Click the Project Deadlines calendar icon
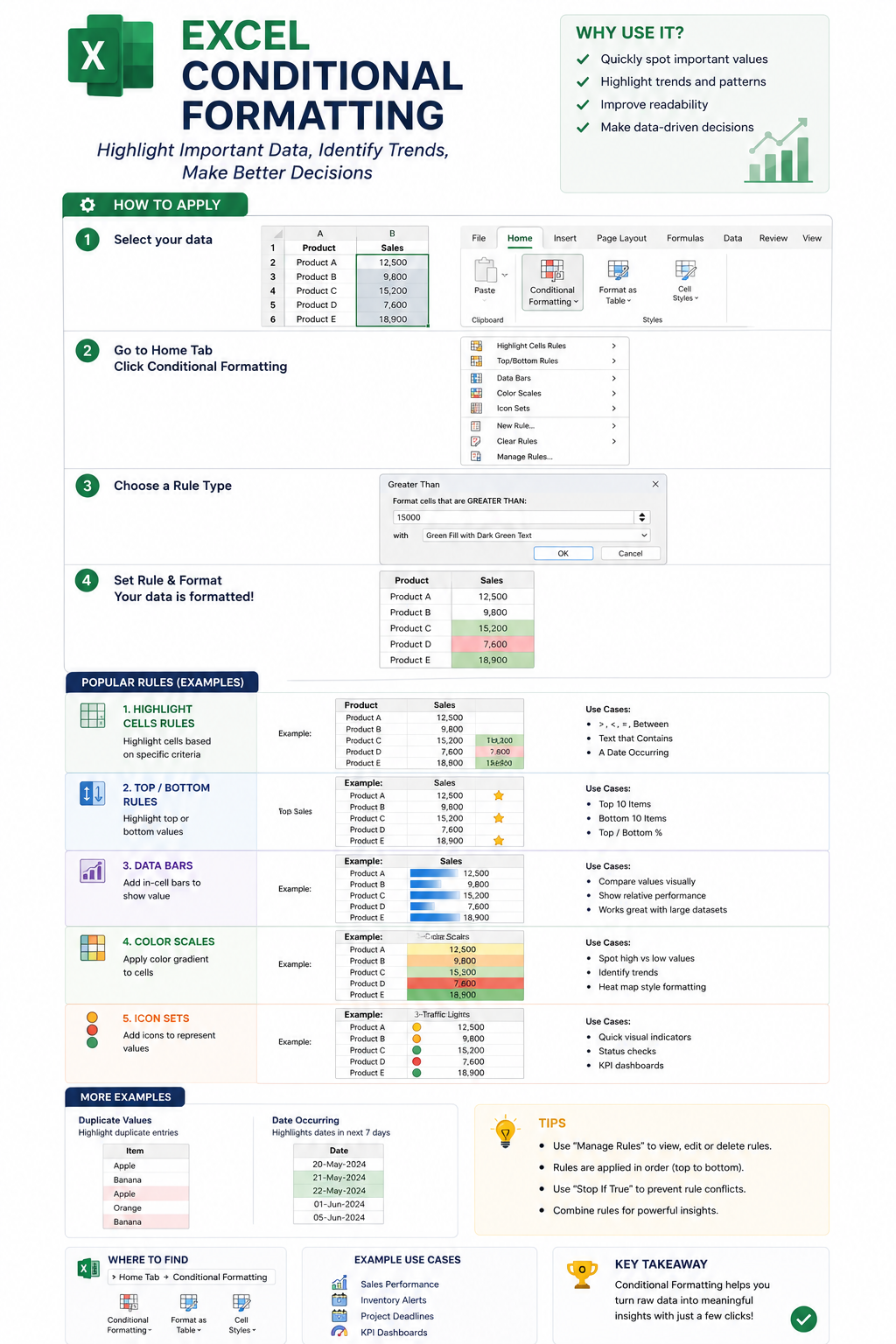The width and height of the screenshot is (896, 1344). click(x=339, y=1315)
